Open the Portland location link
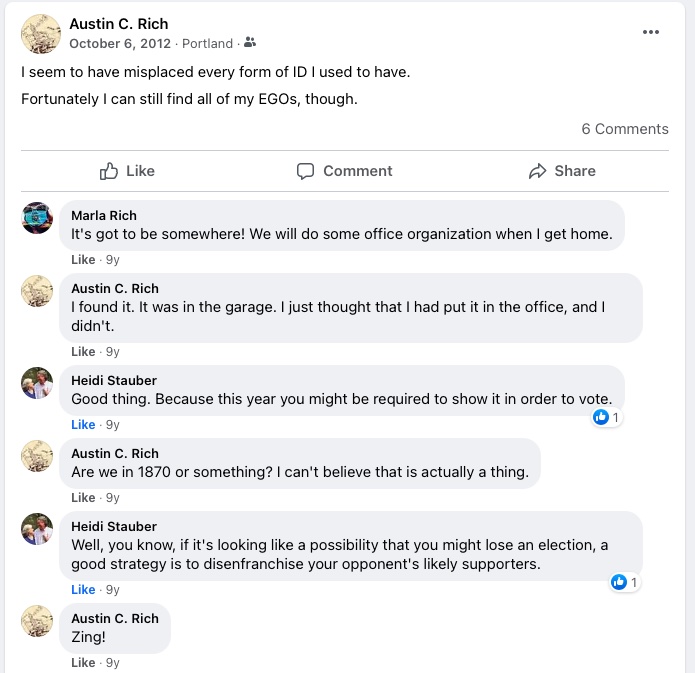The height and width of the screenshot is (673, 695). point(208,44)
